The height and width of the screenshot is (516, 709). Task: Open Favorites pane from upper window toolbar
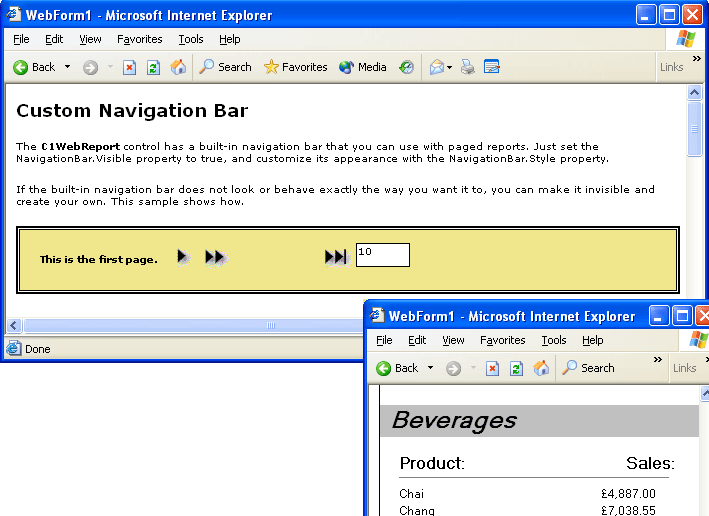(x=296, y=67)
